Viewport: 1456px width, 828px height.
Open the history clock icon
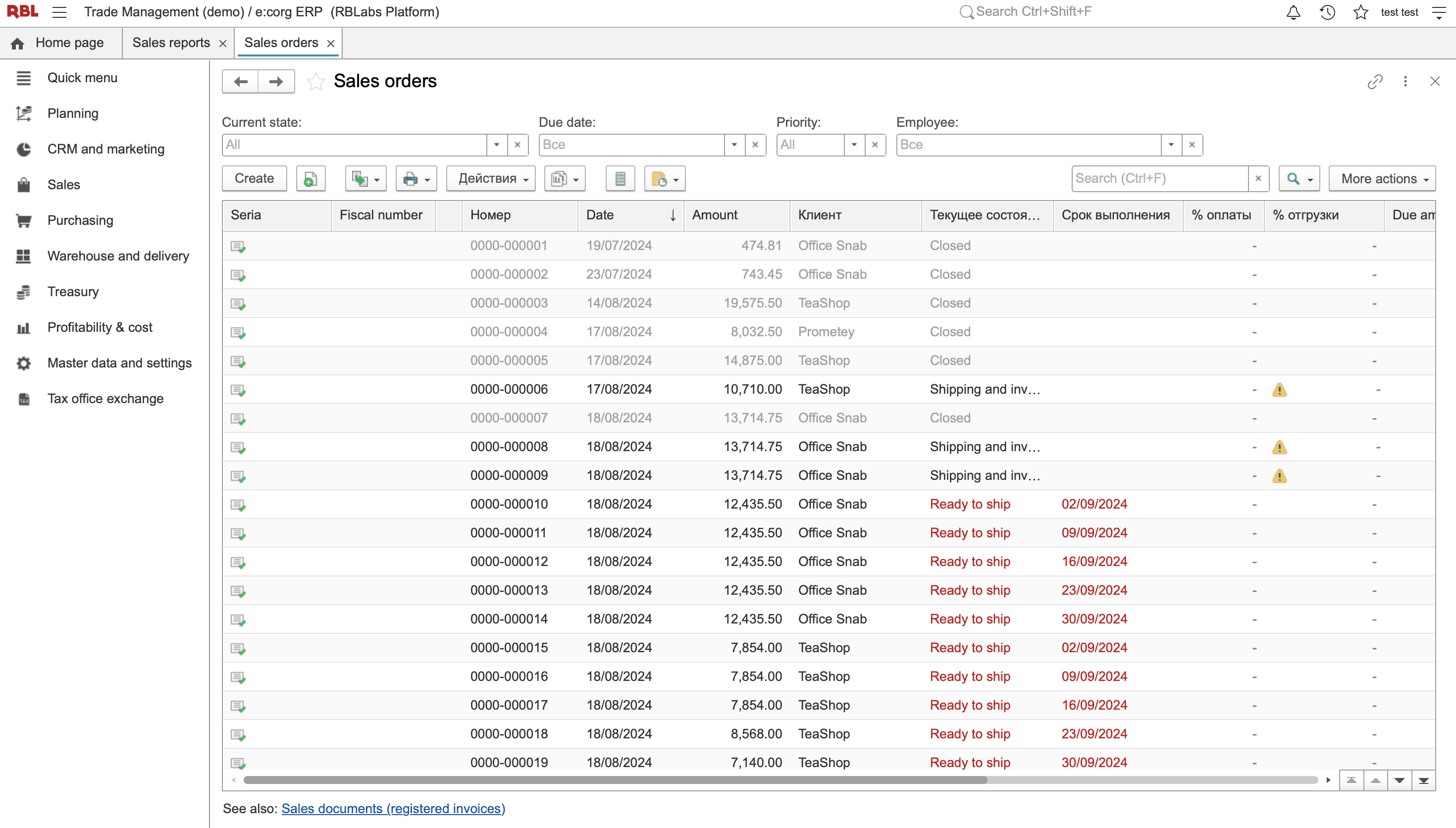coord(1327,12)
